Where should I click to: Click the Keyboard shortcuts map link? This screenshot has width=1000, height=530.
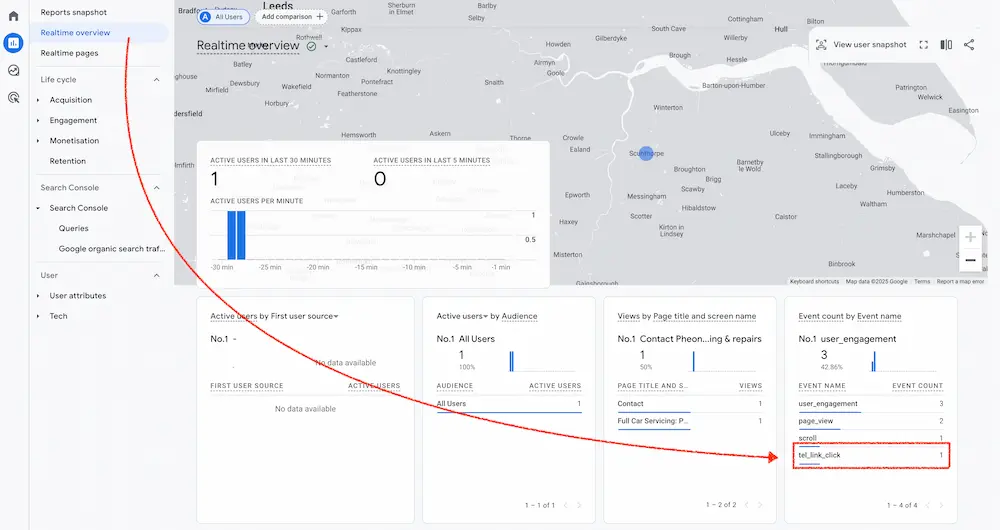click(814, 281)
